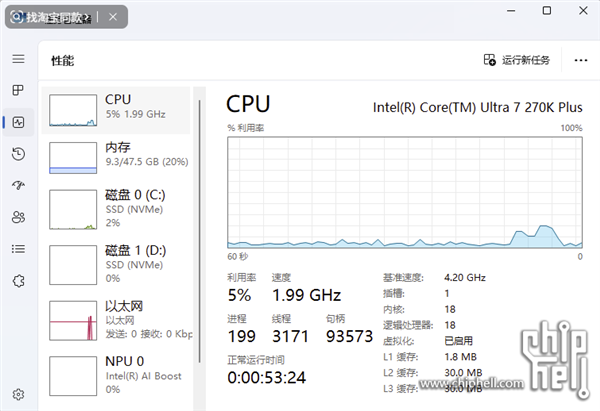
Task: Show the 磁盘 0 (C:) performance
Action: pyautogui.click(x=118, y=207)
